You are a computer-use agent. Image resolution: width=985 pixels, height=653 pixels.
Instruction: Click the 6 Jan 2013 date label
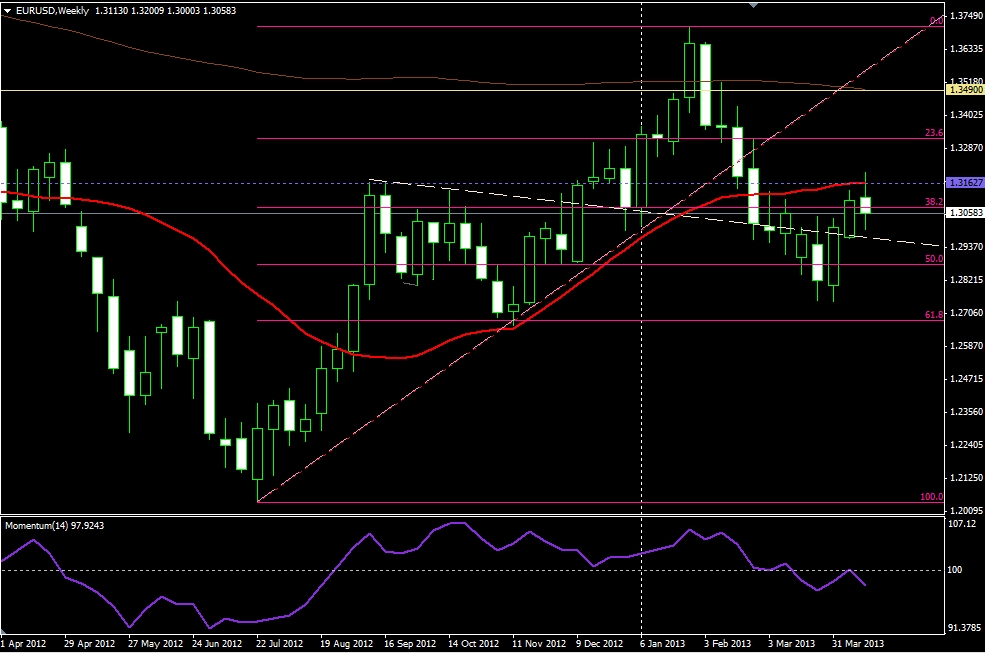click(x=662, y=645)
